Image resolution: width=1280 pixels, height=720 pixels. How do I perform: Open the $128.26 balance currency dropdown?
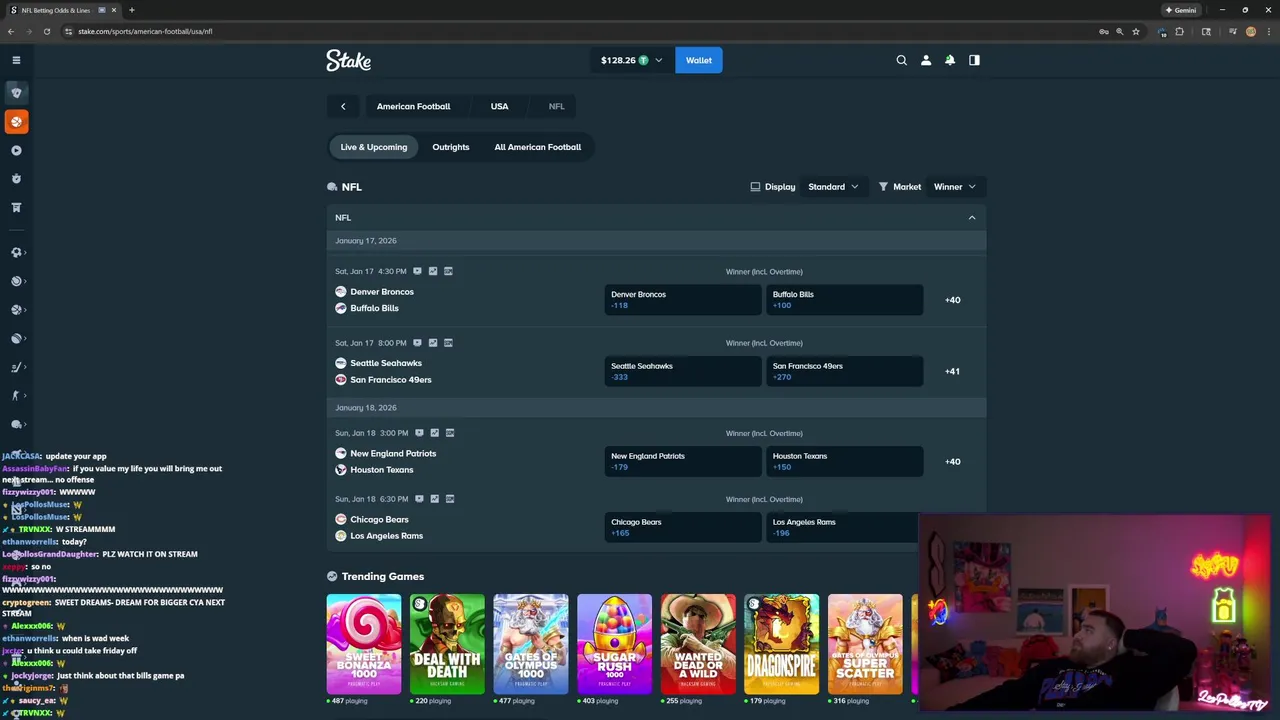tap(631, 60)
